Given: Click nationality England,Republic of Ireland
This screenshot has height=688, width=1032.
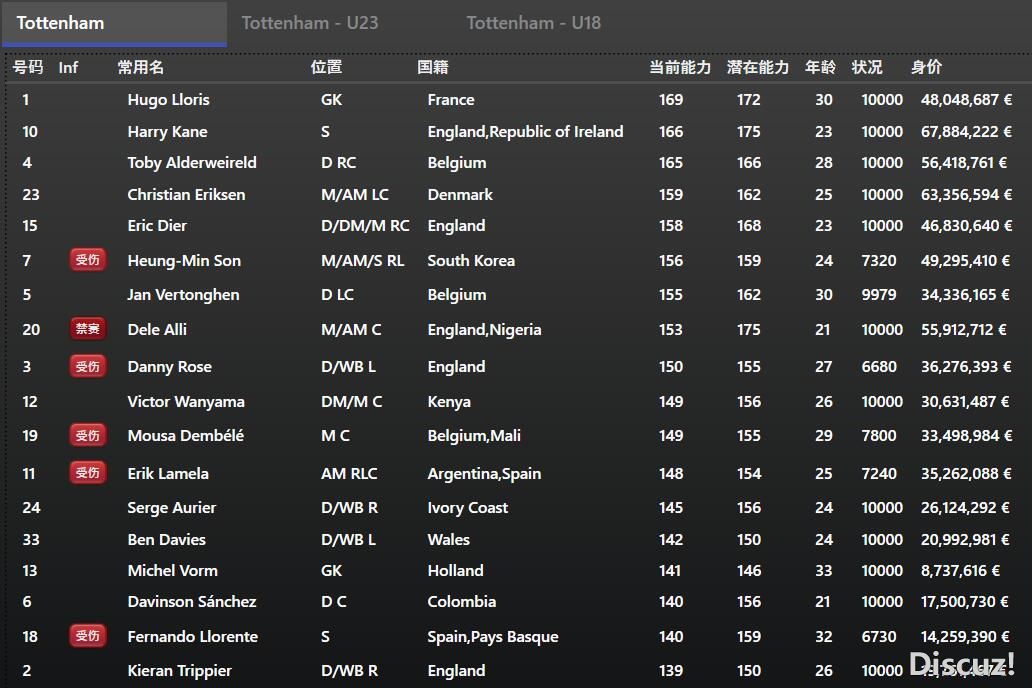Looking at the screenshot, I should (x=525, y=132).
